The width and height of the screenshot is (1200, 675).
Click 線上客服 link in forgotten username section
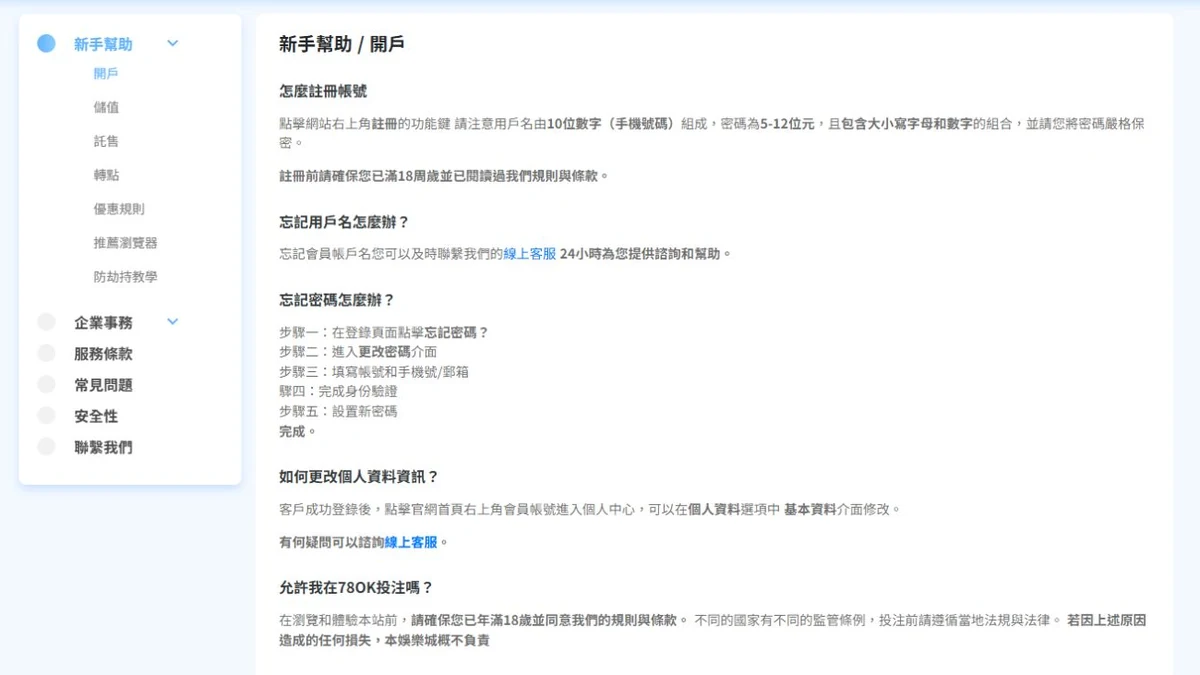(529, 254)
